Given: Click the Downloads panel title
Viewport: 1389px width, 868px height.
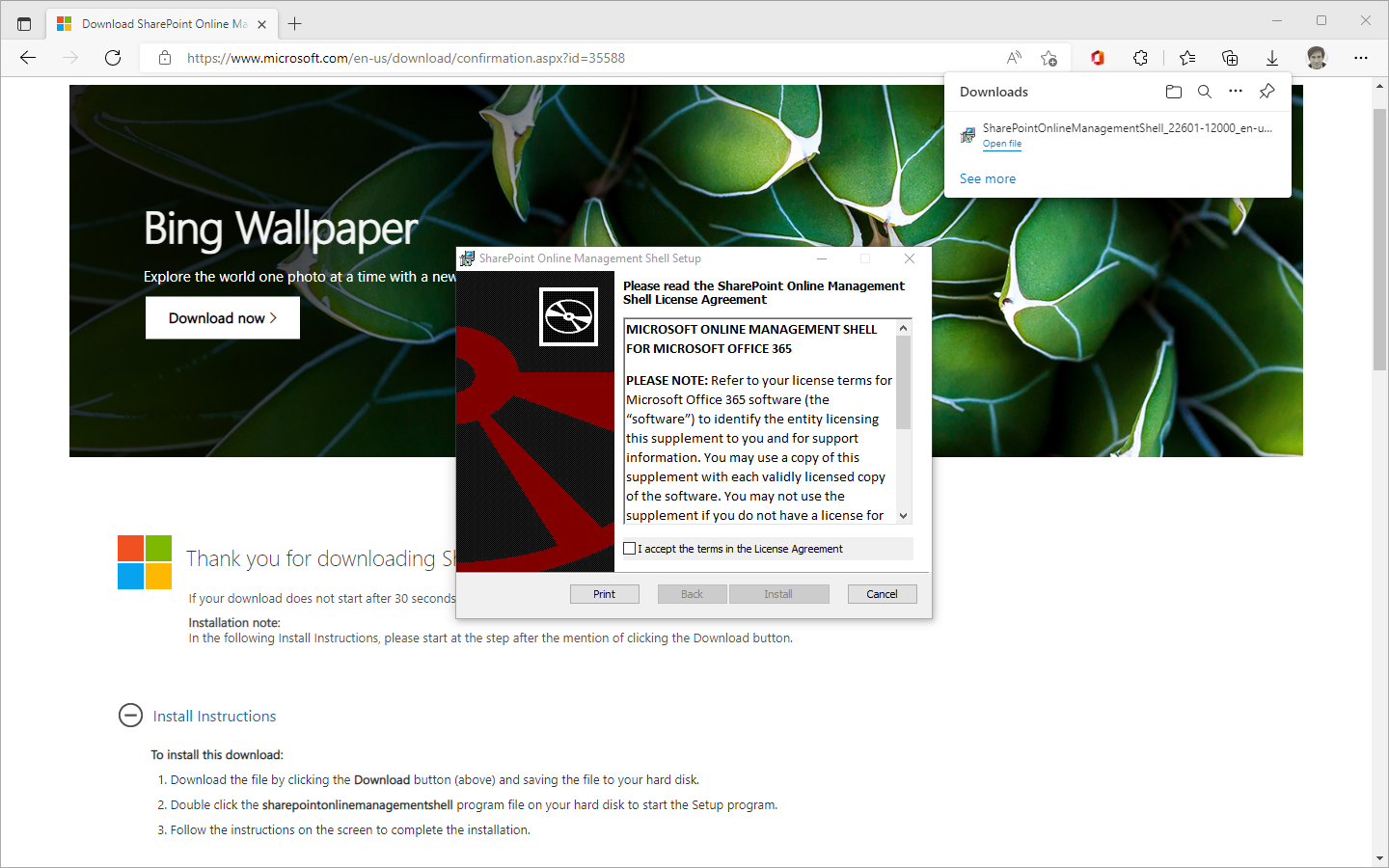Looking at the screenshot, I should coord(994,92).
